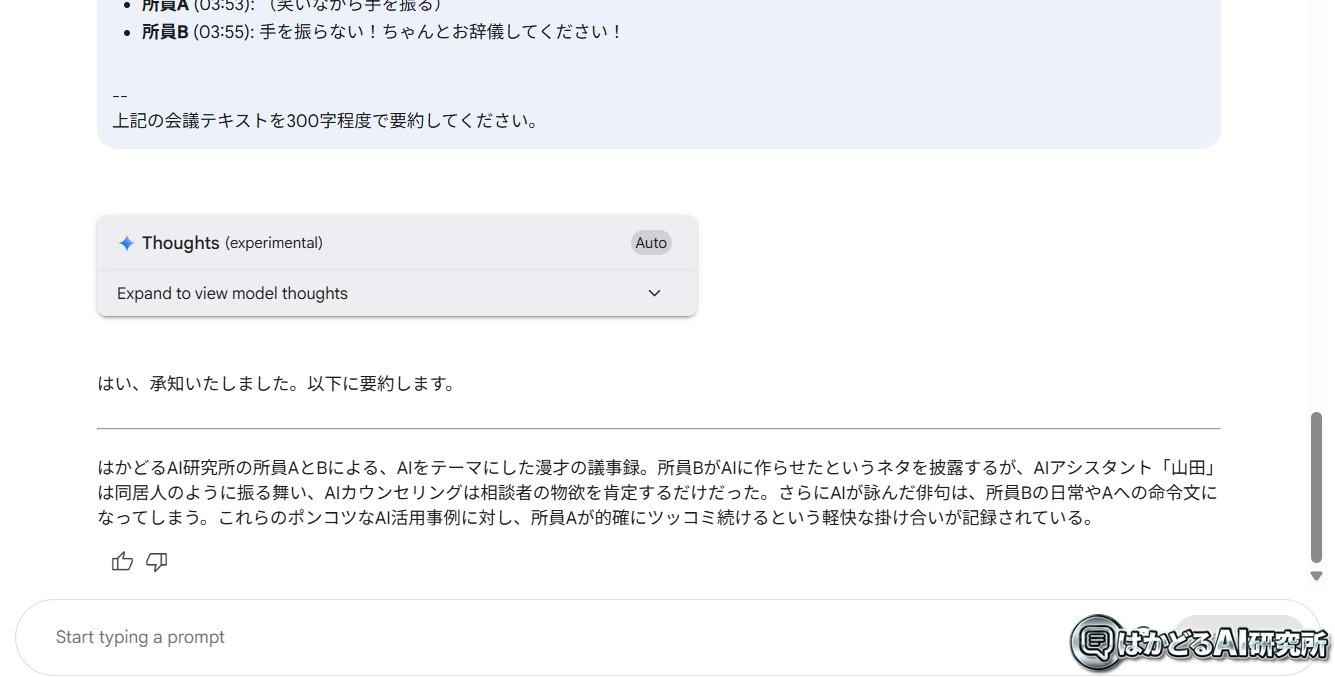Toggle the Auto thoughts badge
Screen dimensions: 1335x677
(x=651, y=243)
